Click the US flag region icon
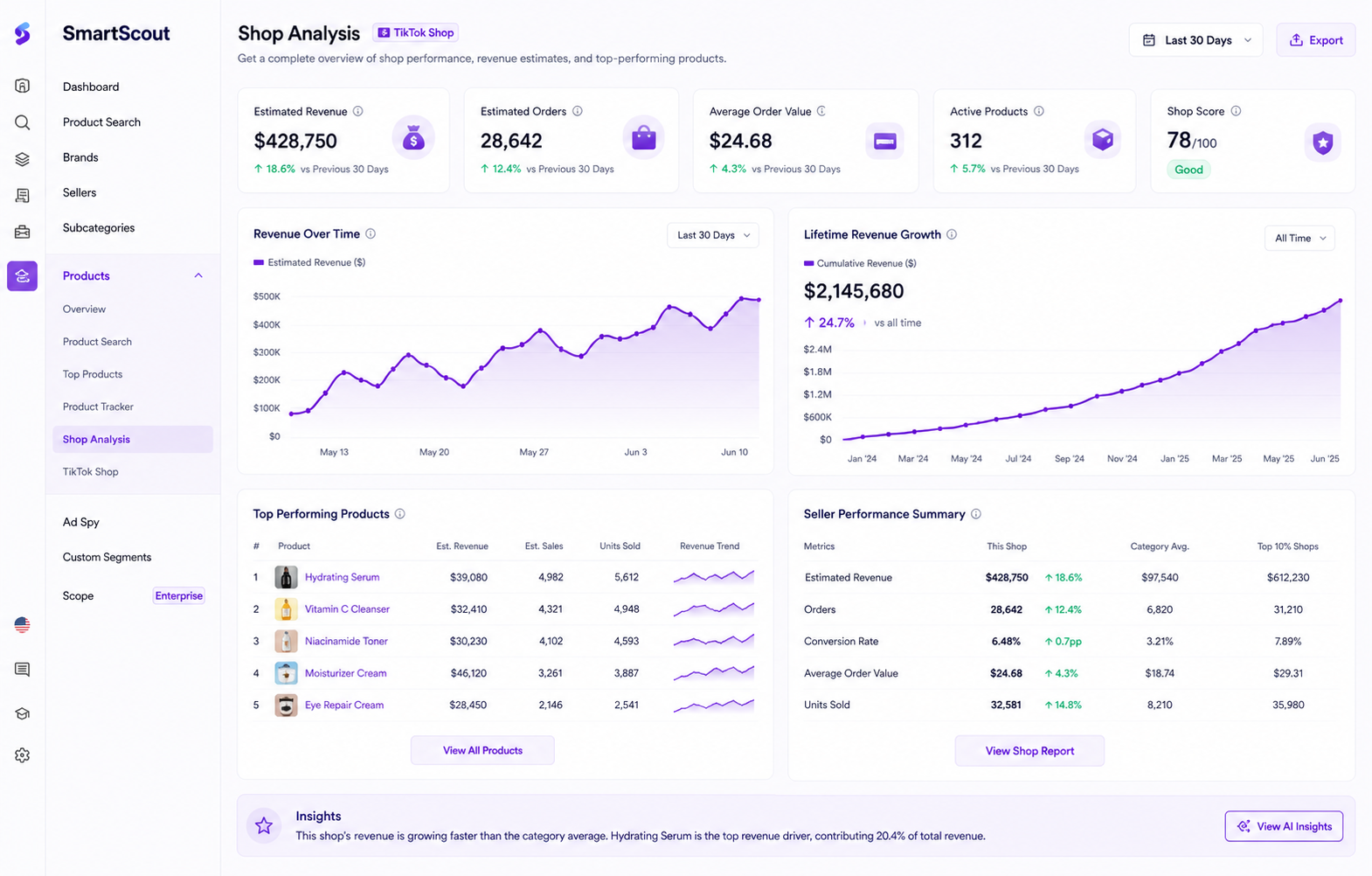Image resolution: width=1372 pixels, height=876 pixels. (23, 625)
